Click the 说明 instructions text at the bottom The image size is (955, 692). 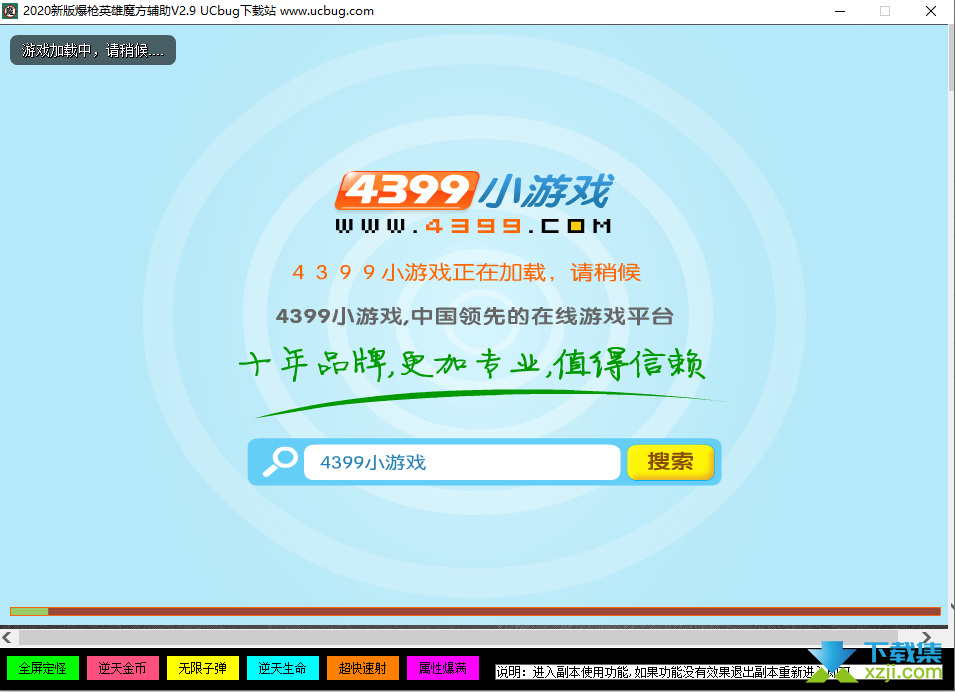coord(672,672)
